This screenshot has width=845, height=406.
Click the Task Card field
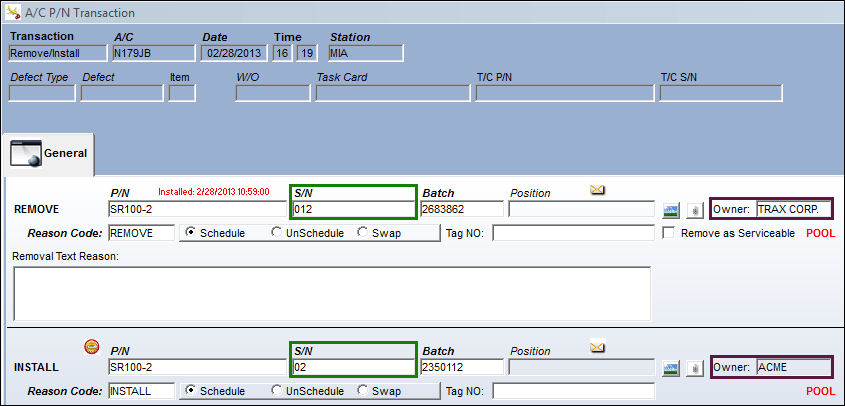pos(393,93)
